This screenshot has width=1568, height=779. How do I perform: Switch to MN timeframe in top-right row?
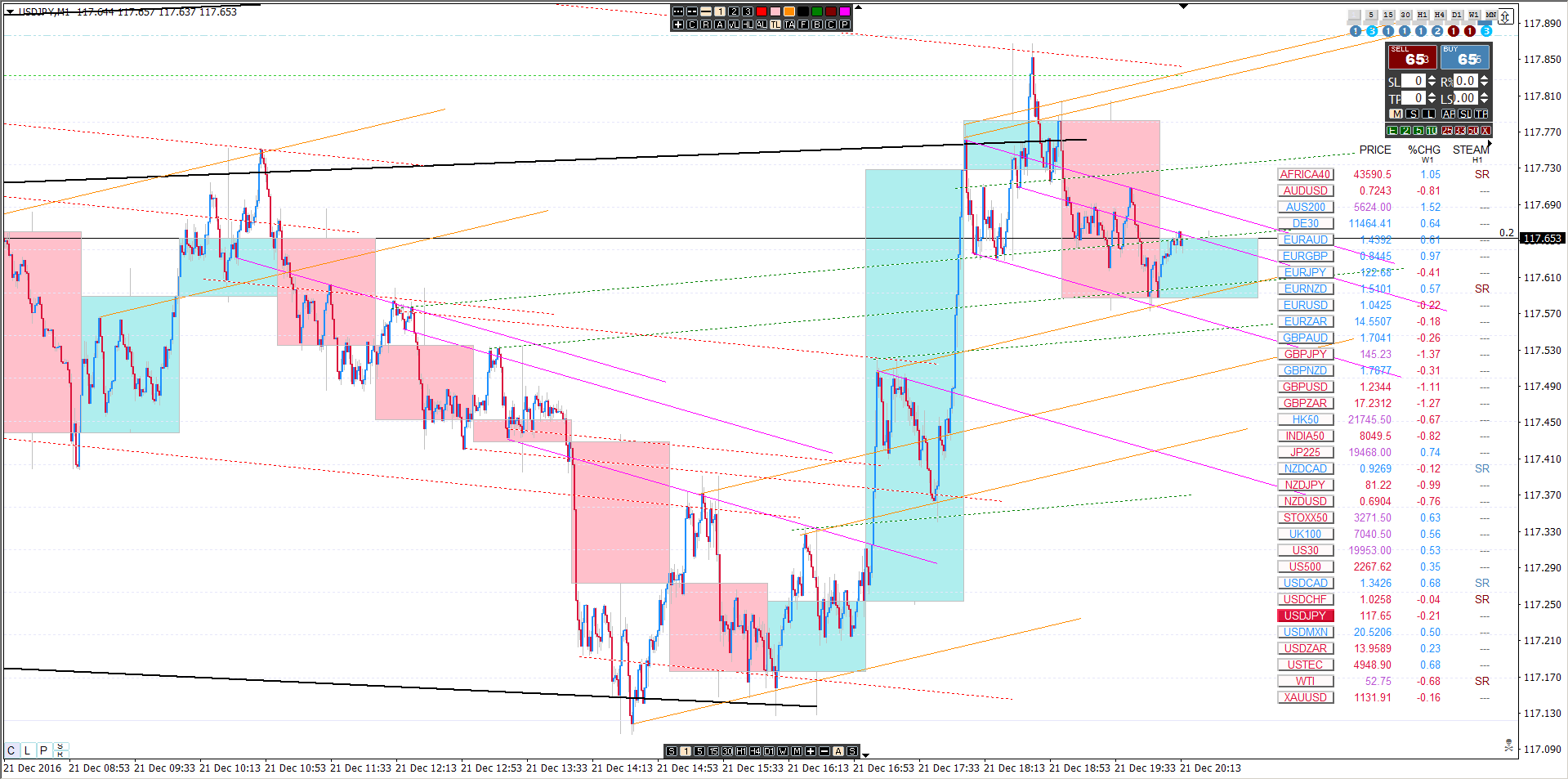click(1491, 15)
